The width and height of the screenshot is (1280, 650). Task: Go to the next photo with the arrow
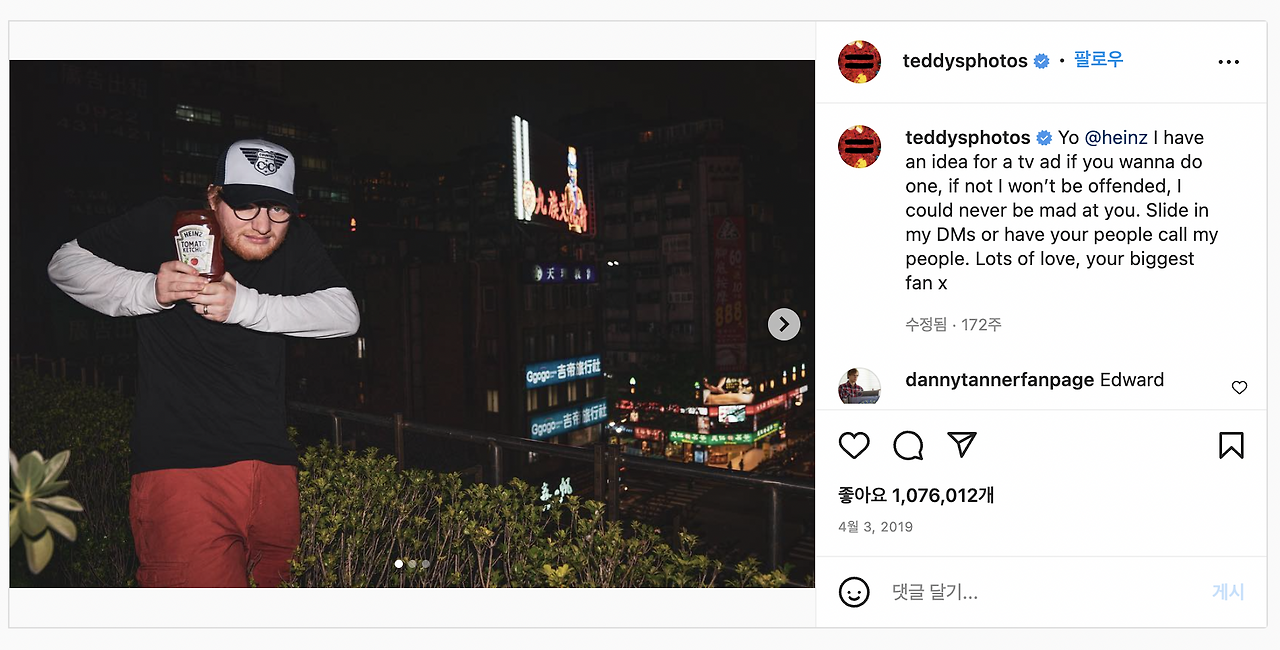point(784,324)
